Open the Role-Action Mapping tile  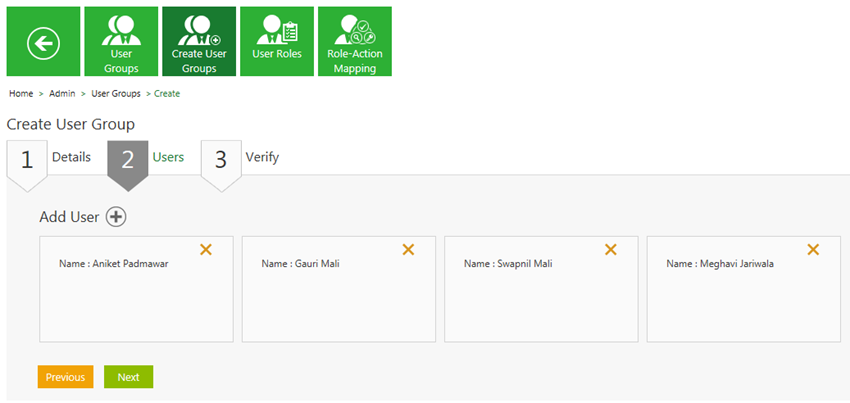pos(355,41)
